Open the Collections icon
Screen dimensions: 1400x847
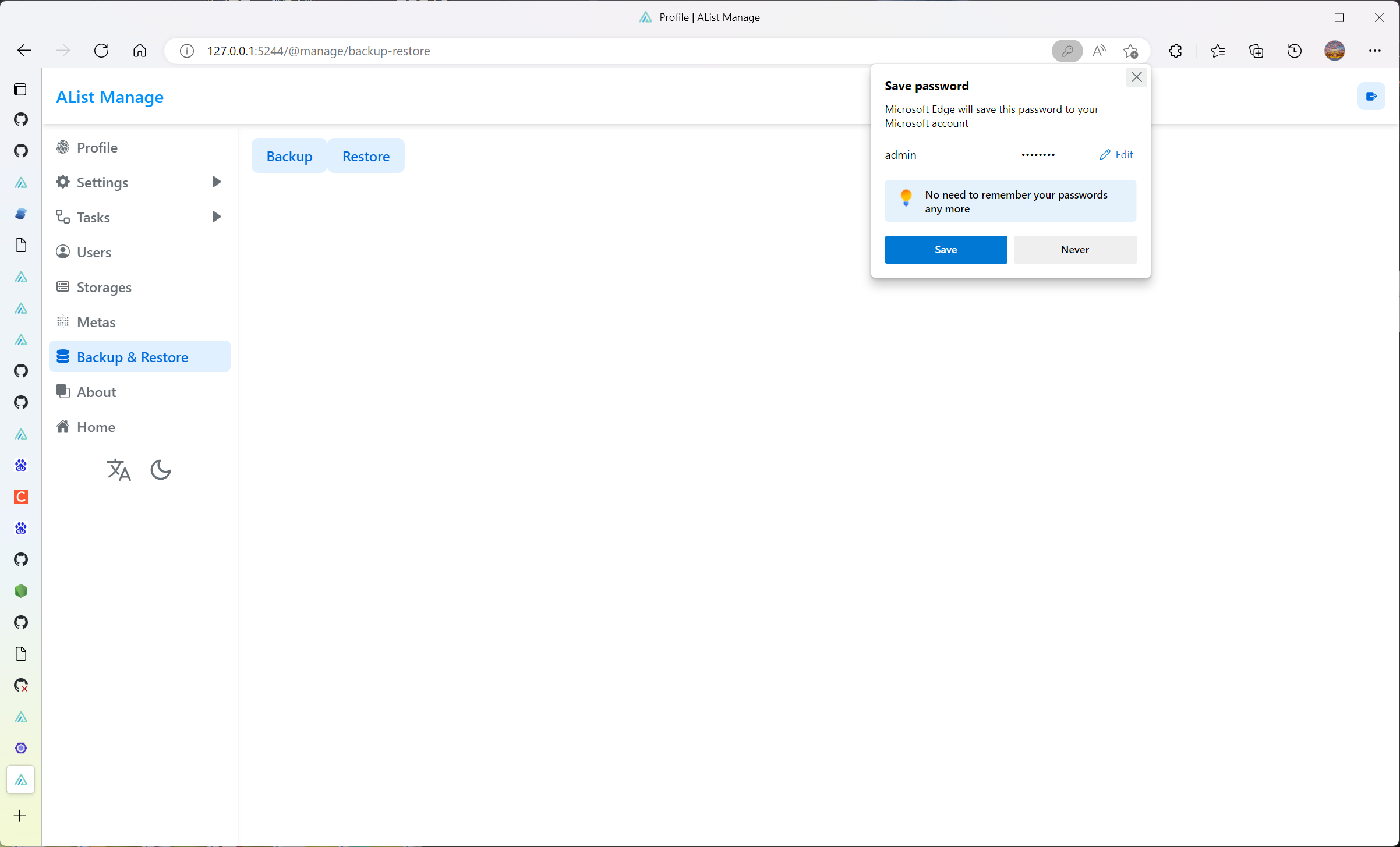click(x=1256, y=51)
